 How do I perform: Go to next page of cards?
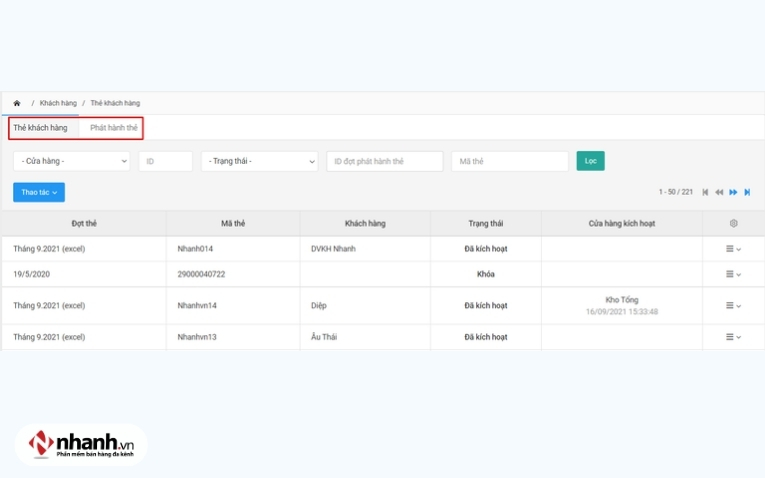click(x=733, y=192)
